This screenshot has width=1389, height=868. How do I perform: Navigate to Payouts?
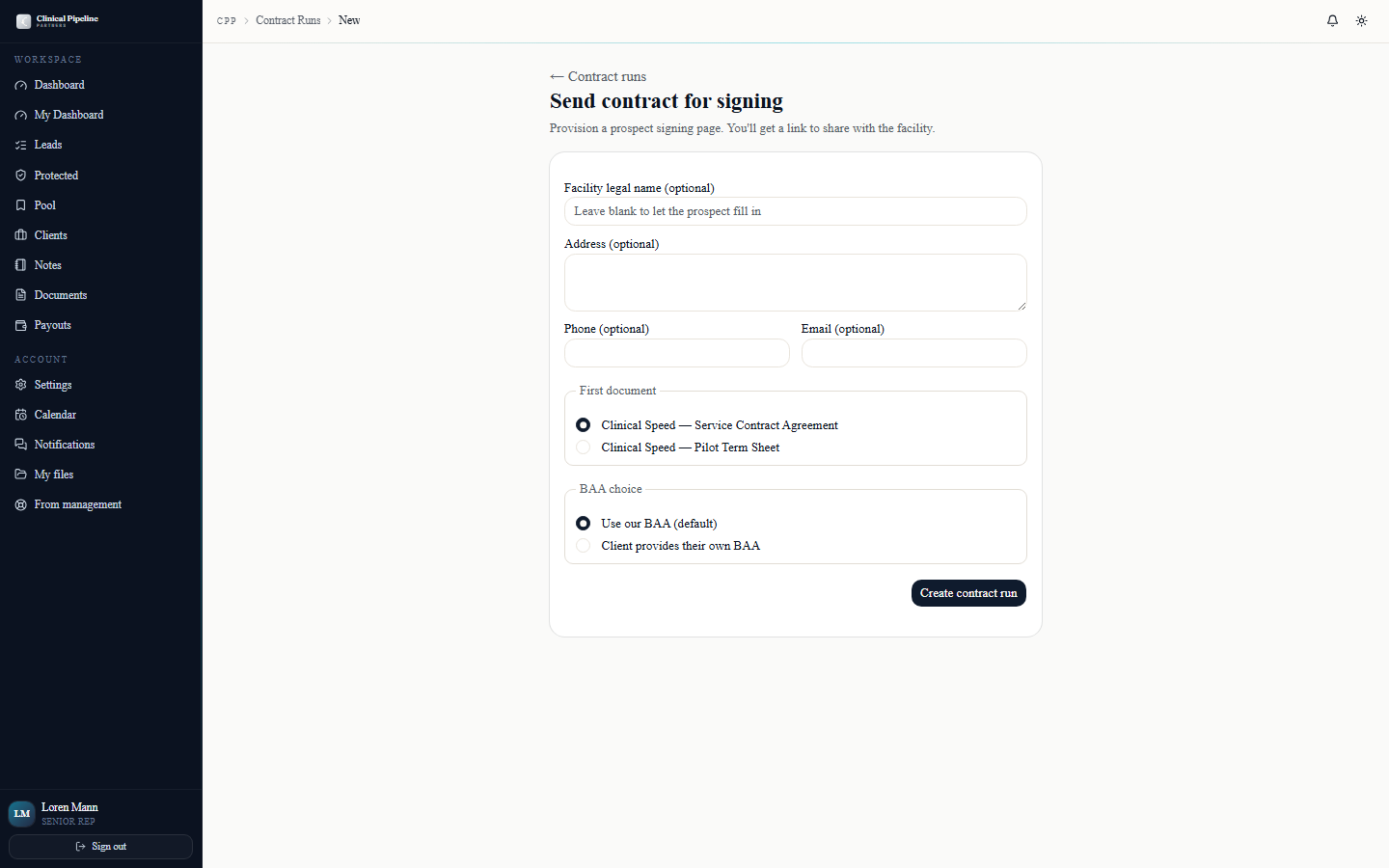pos(101,325)
